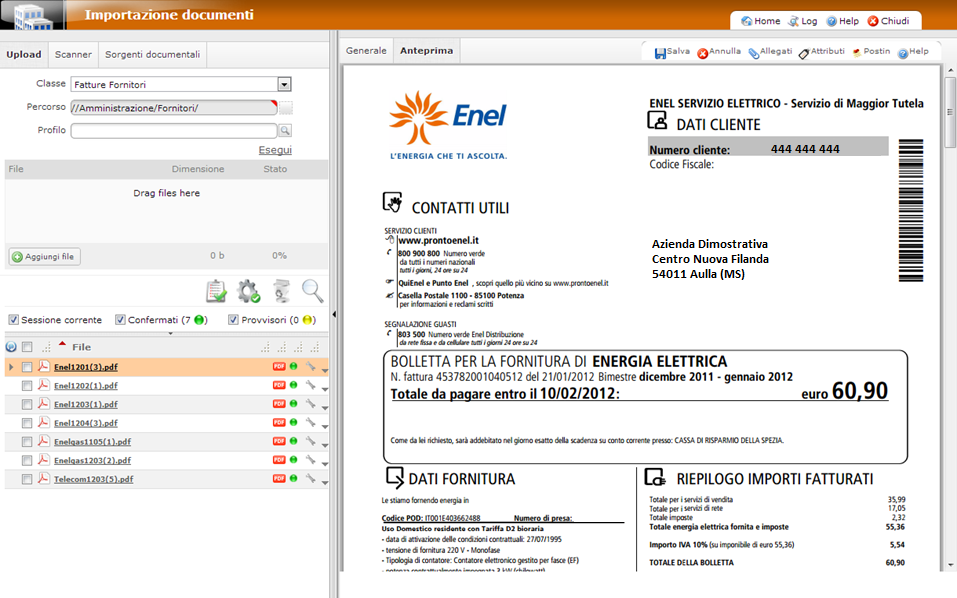
Task: Click the Esegui link
Action: click(275, 150)
